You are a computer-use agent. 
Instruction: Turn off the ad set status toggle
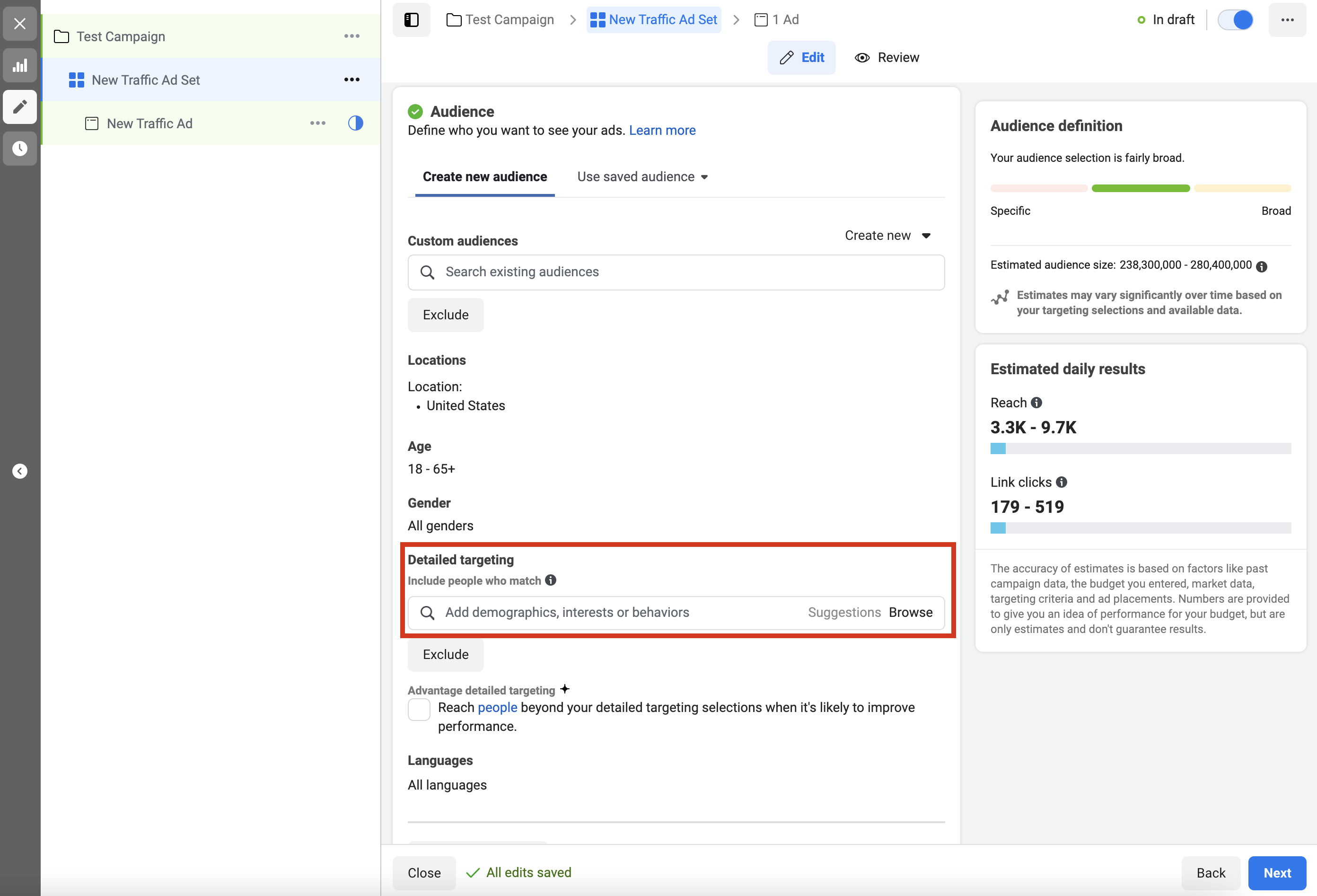[x=1235, y=20]
